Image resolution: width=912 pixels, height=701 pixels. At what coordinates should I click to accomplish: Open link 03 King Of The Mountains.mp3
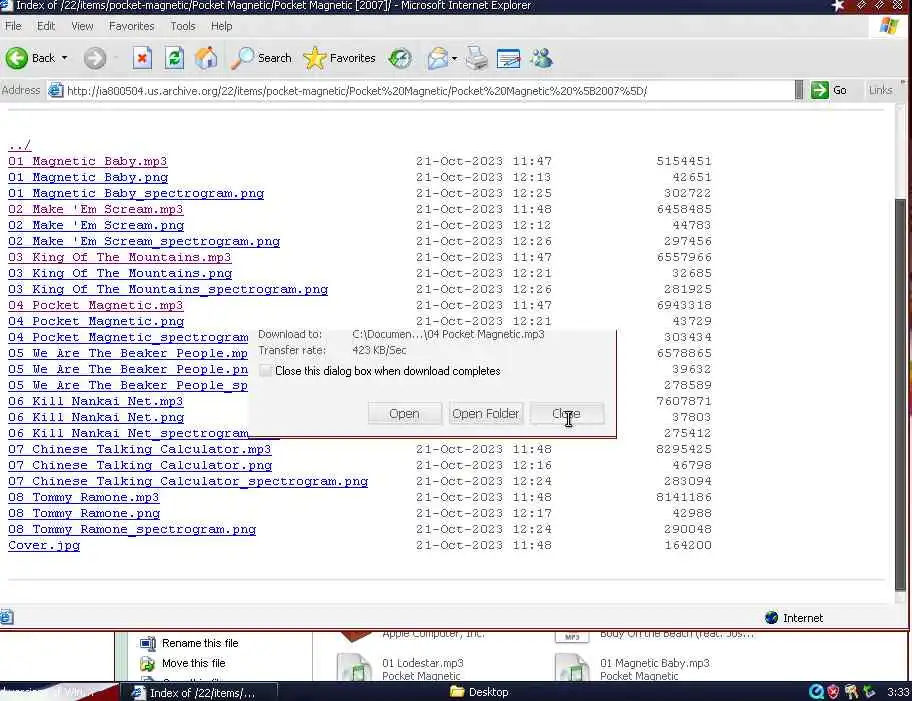coord(120,257)
